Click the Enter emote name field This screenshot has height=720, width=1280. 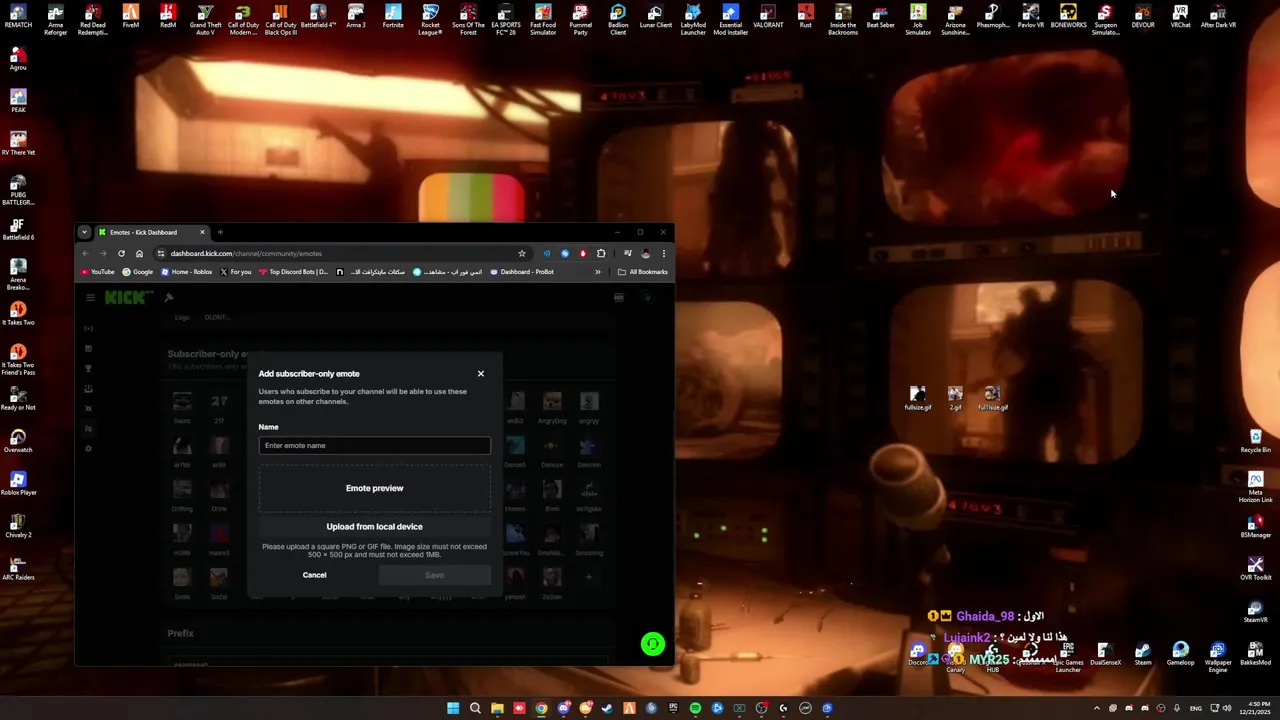374,445
